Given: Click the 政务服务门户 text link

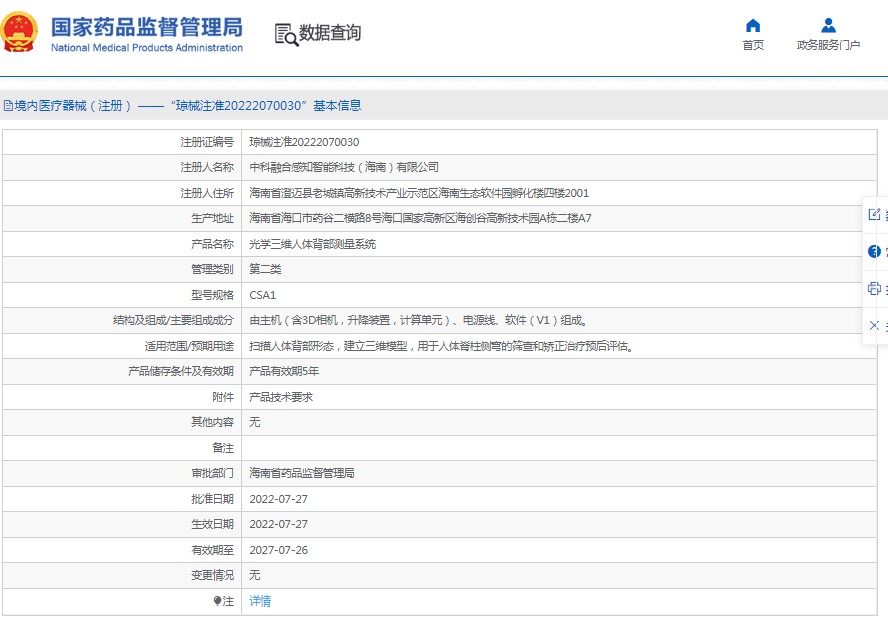Looking at the screenshot, I should pos(828,45).
